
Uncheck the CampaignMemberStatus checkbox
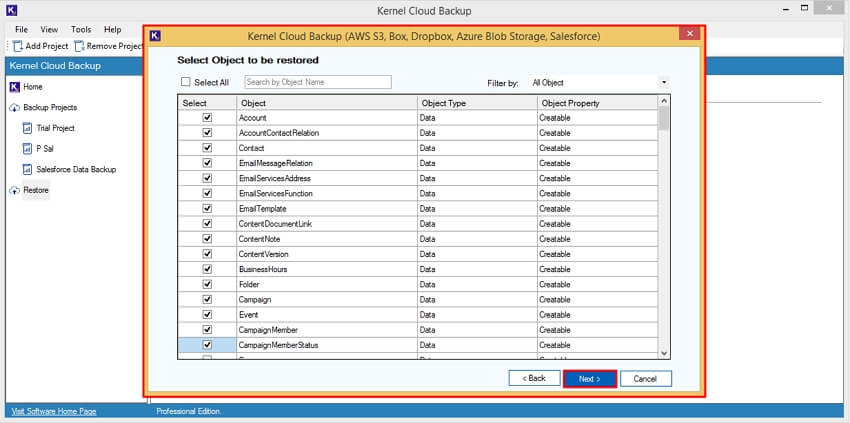[207, 345]
